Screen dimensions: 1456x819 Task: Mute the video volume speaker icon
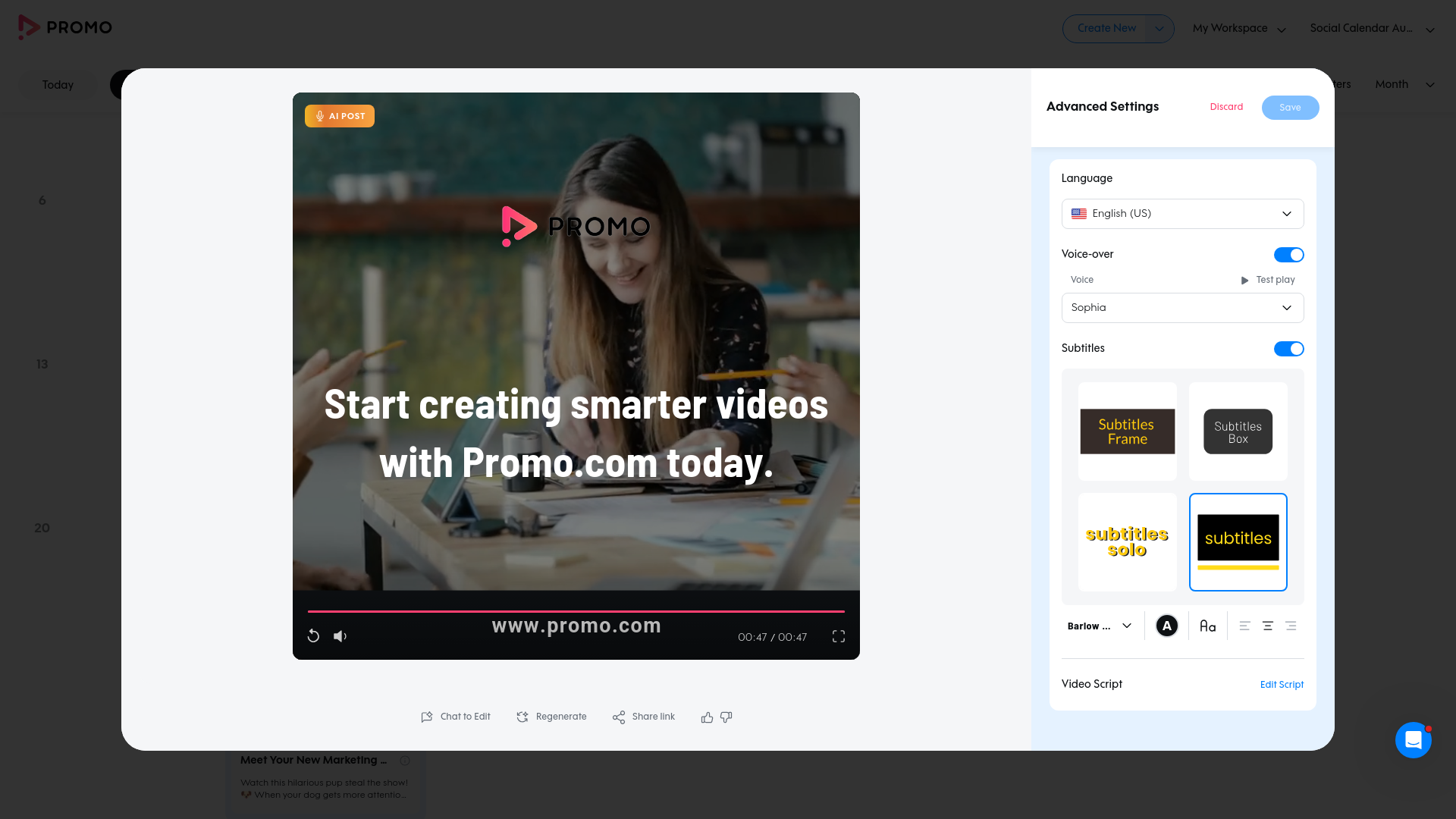340,636
